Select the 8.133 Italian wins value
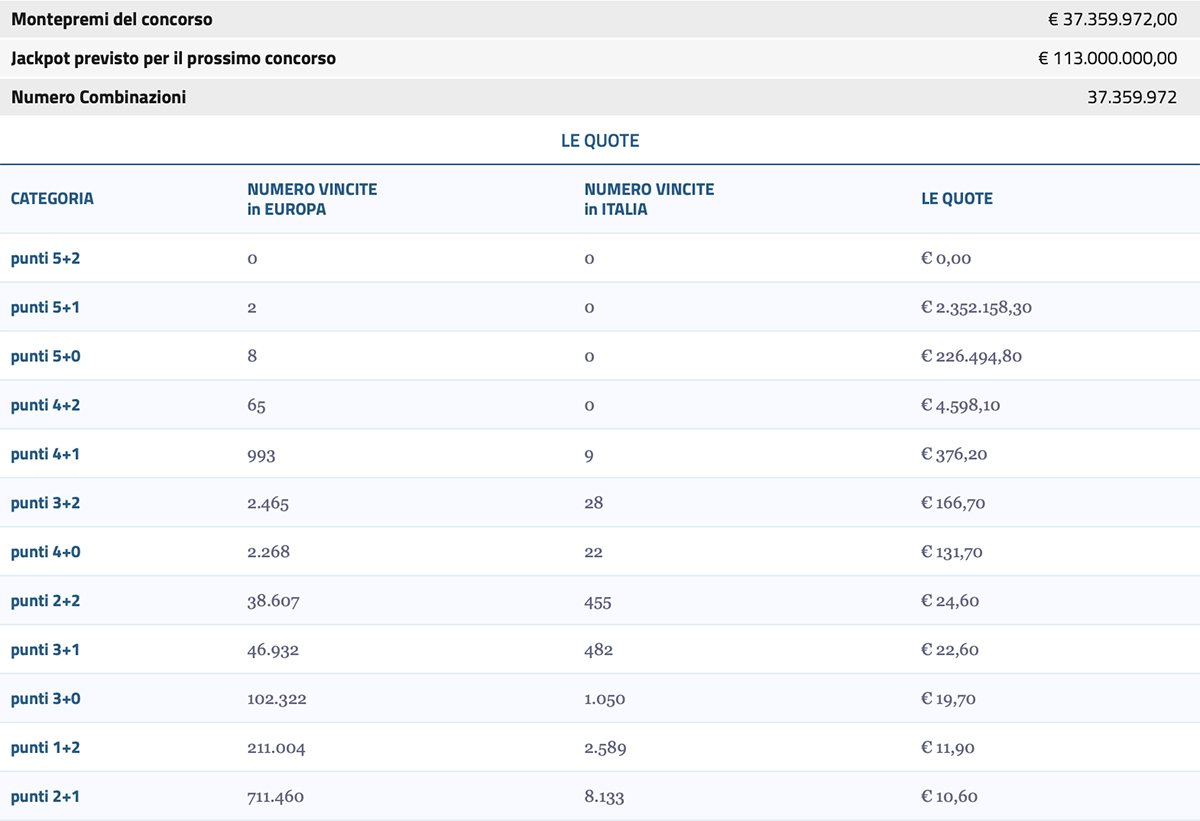This screenshot has width=1200, height=821. coord(605,798)
